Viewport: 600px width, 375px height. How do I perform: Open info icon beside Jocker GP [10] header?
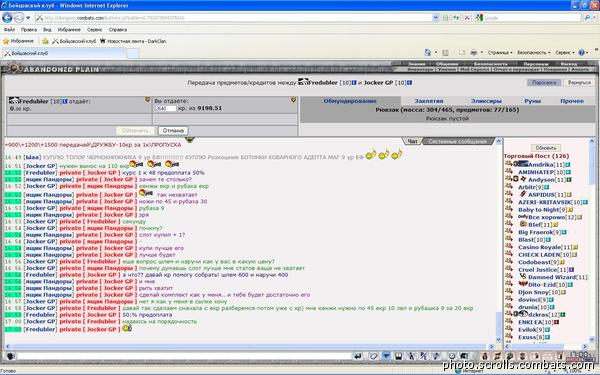410,83
